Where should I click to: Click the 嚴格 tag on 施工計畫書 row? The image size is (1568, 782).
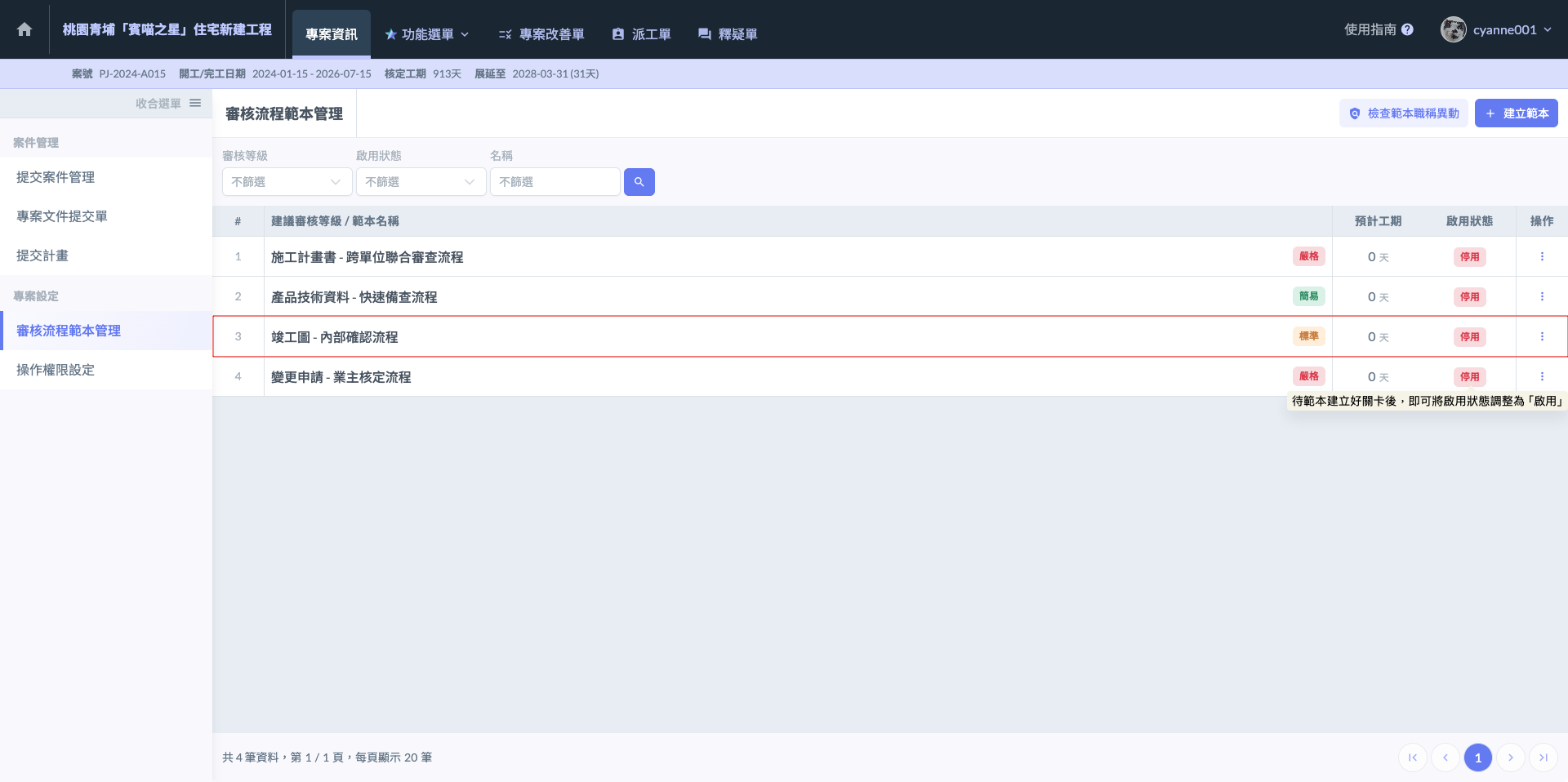coord(1309,256)
